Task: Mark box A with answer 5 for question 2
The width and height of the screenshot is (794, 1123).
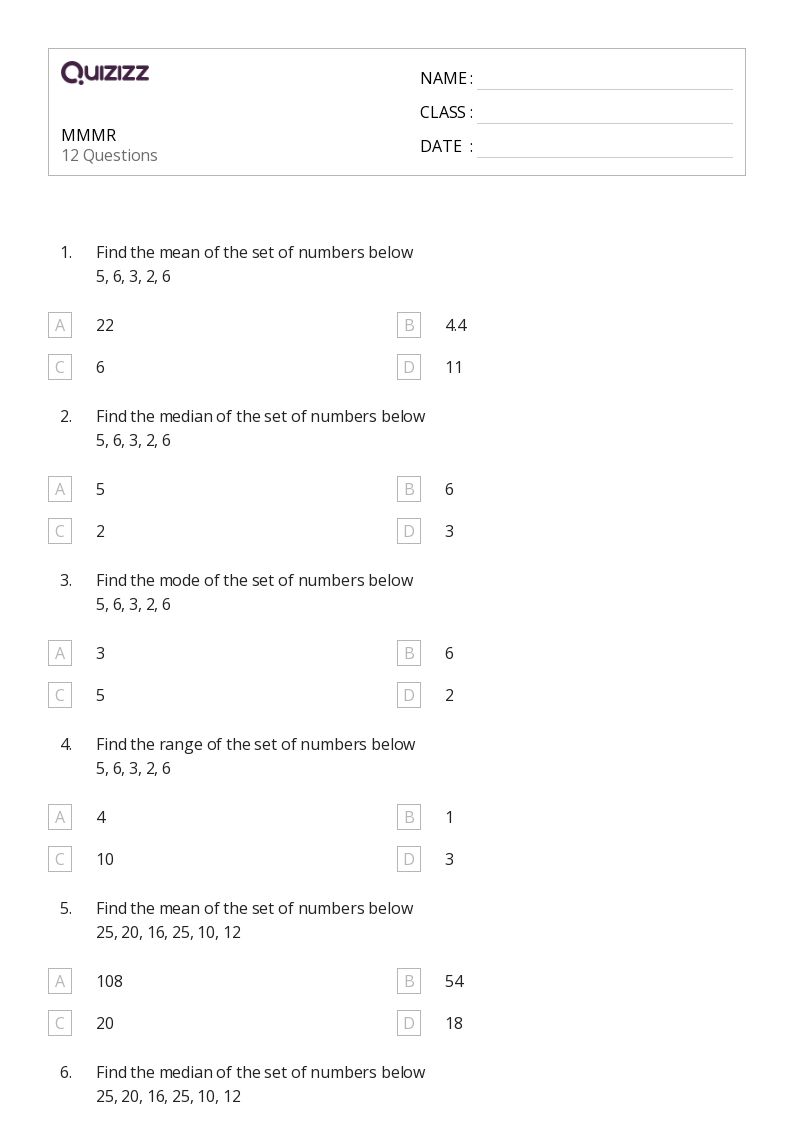Action: click(60, 489)
